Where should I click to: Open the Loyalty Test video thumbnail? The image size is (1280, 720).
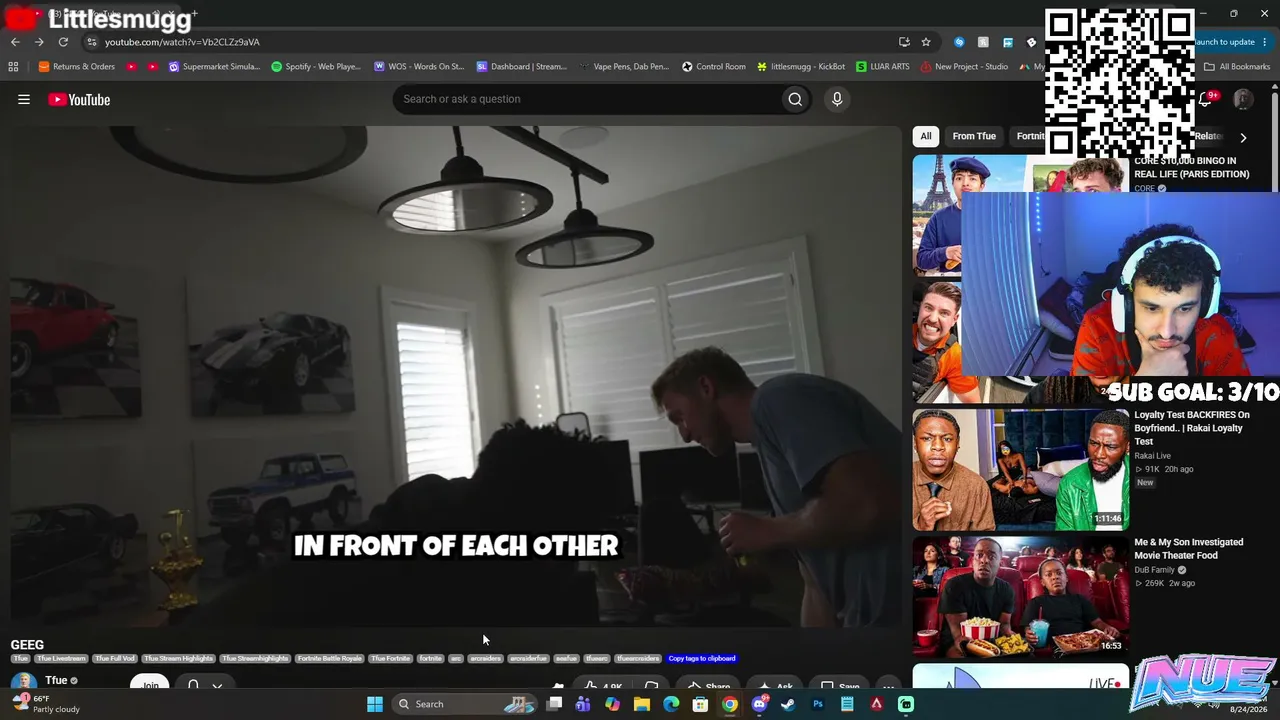click(x=1020, y=469)
